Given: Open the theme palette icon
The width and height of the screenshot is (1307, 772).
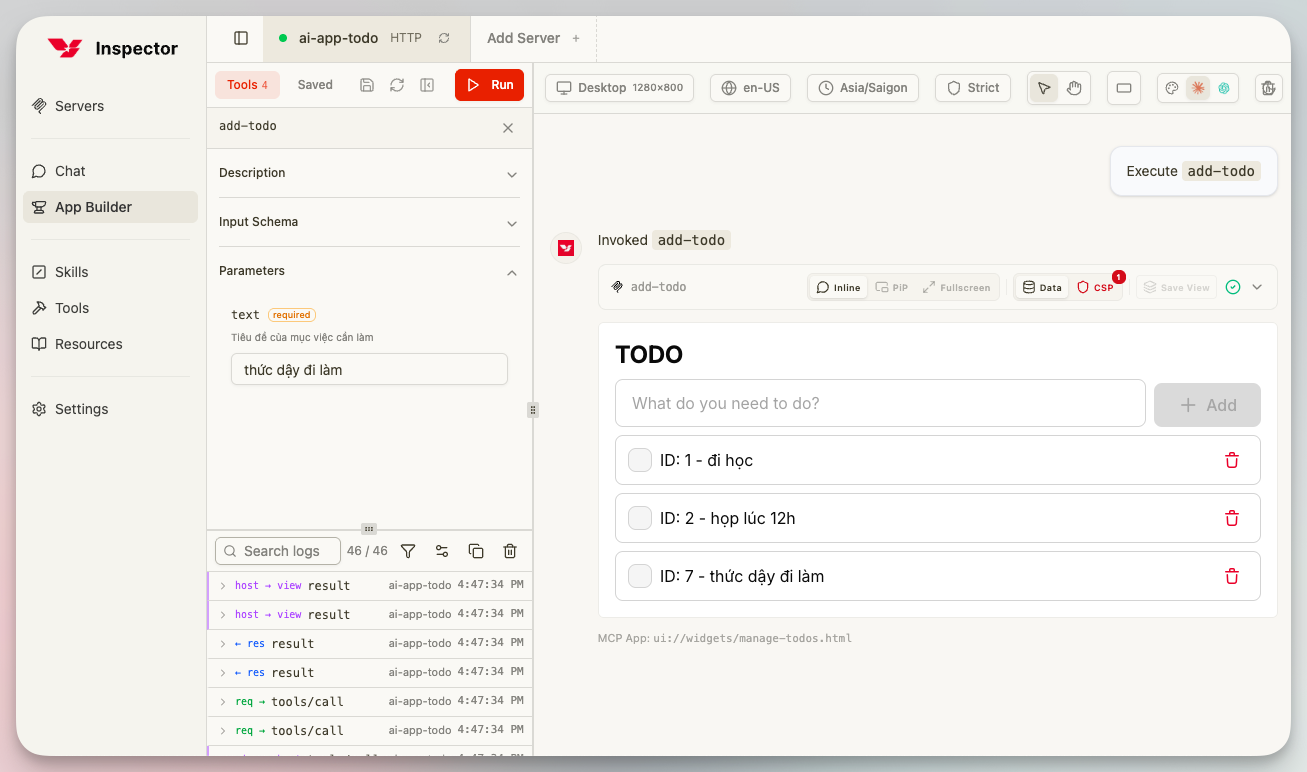Looking at the screenshot, I should [x=1172, y=88].
